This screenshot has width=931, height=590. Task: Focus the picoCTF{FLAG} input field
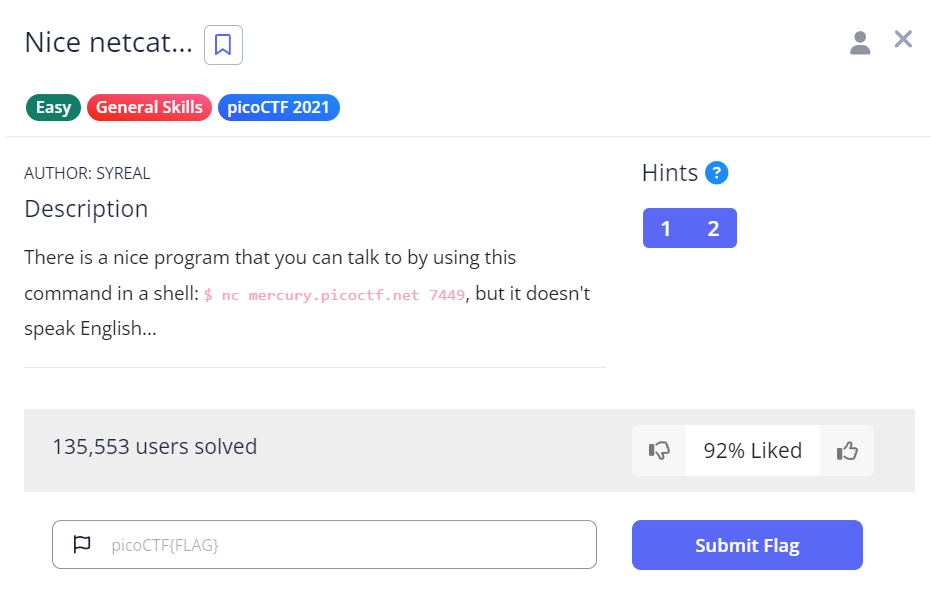click(324, 544)
